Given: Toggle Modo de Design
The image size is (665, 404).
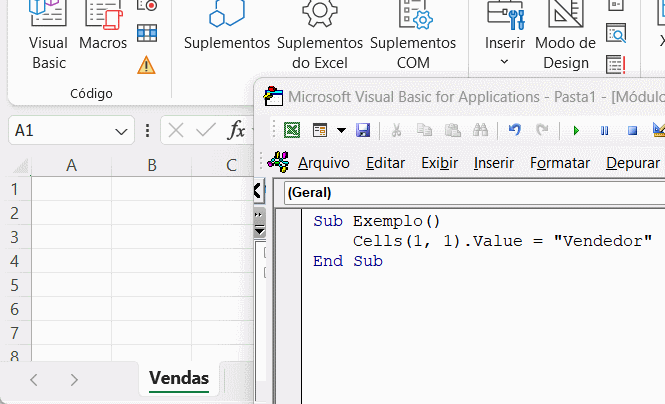Looking at the screenshot, I should [565, 38].
